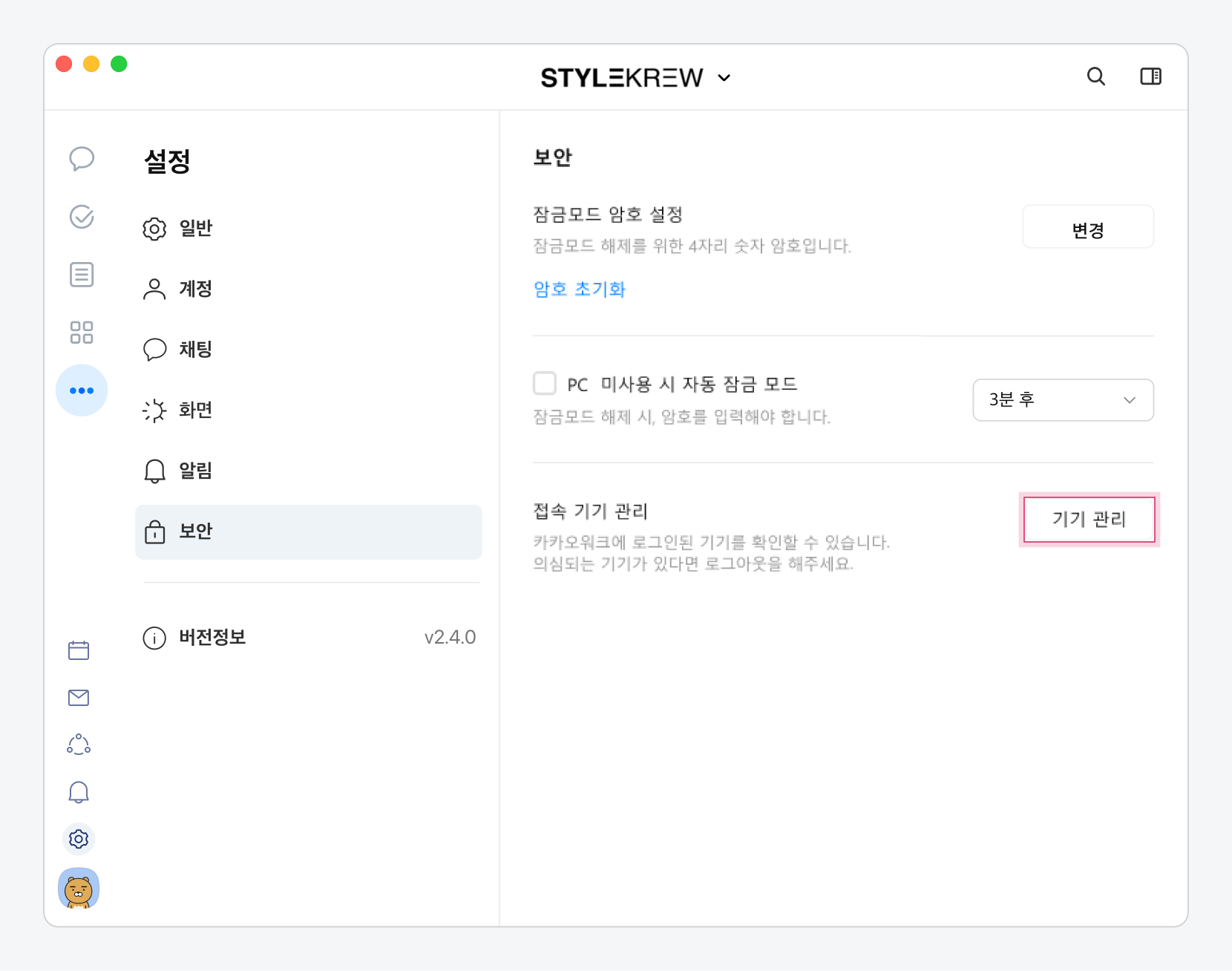Click the 암호 초기화 link
Viewport: 1232px width, 971px height.
[x=580, y=290]
